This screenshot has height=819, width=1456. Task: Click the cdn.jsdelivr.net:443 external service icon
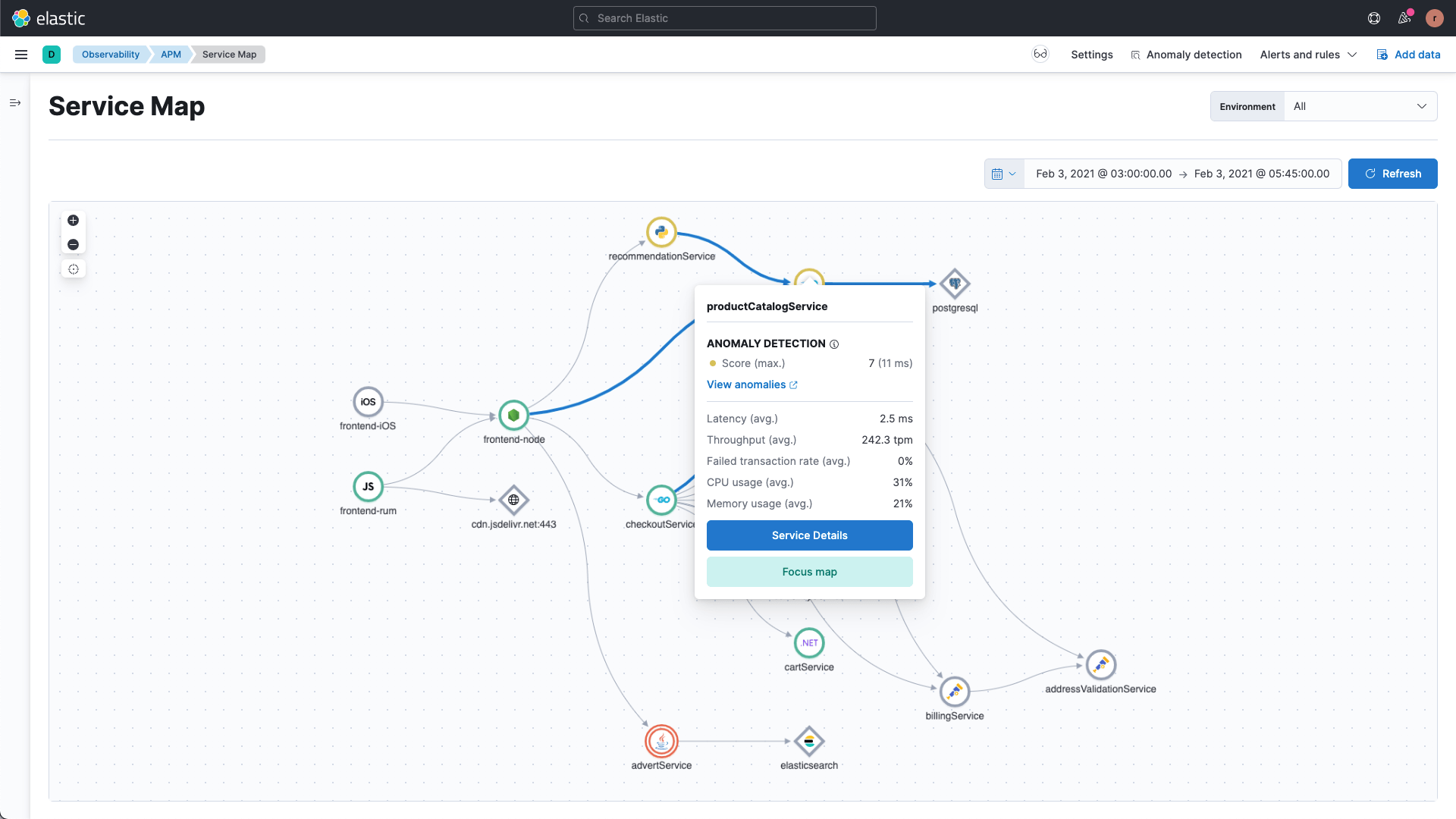pyautogui.click(x=514, y=499)
